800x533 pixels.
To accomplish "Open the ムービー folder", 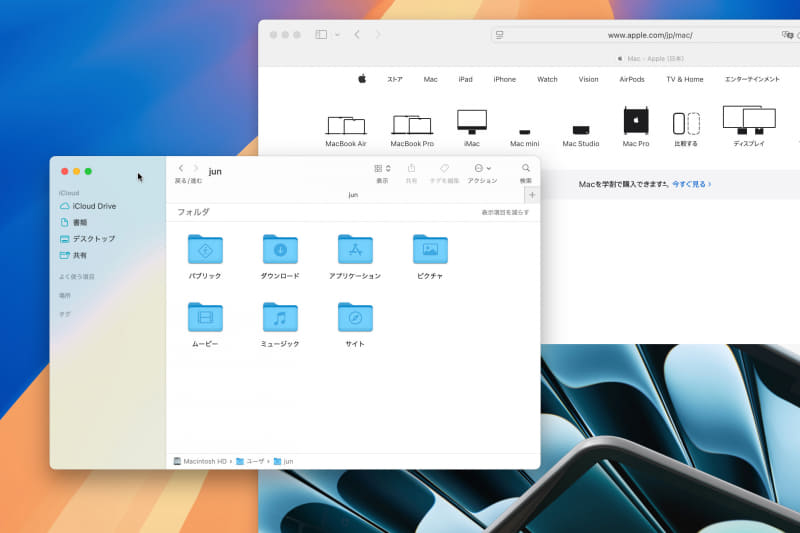I will pyautogui.click(x=205, y=317).
